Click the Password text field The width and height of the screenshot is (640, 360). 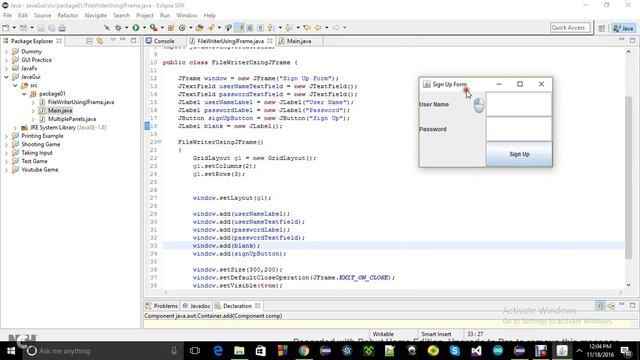click(x=519, y=129)
